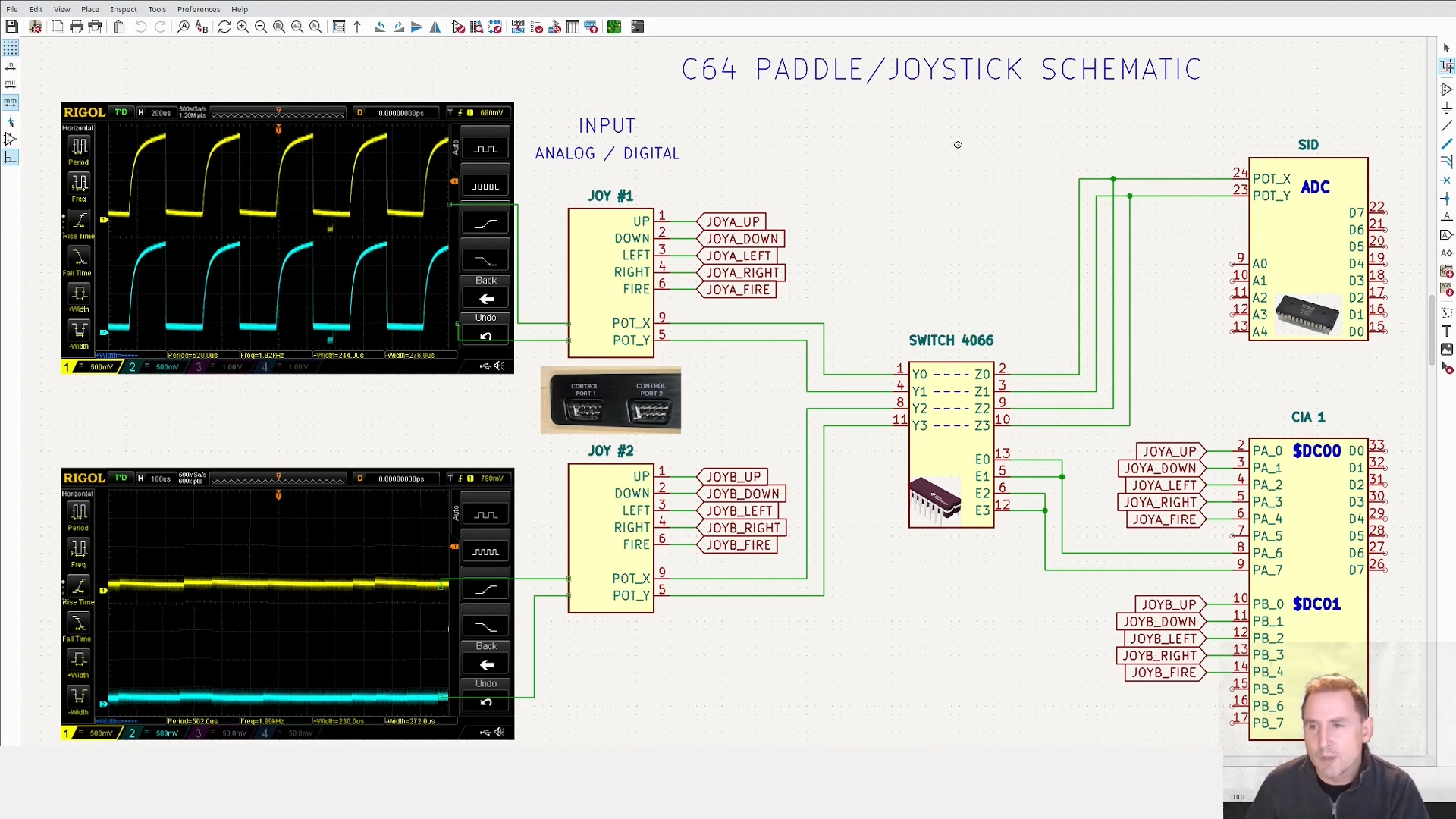This screenshot has height=819, width=1456.
Task: Enable mils as display units
Action: pos(10,84)
